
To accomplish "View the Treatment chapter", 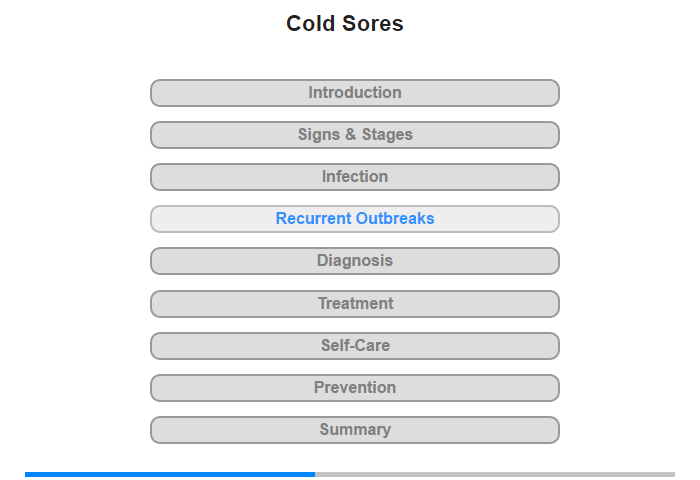I will (354, 304).
